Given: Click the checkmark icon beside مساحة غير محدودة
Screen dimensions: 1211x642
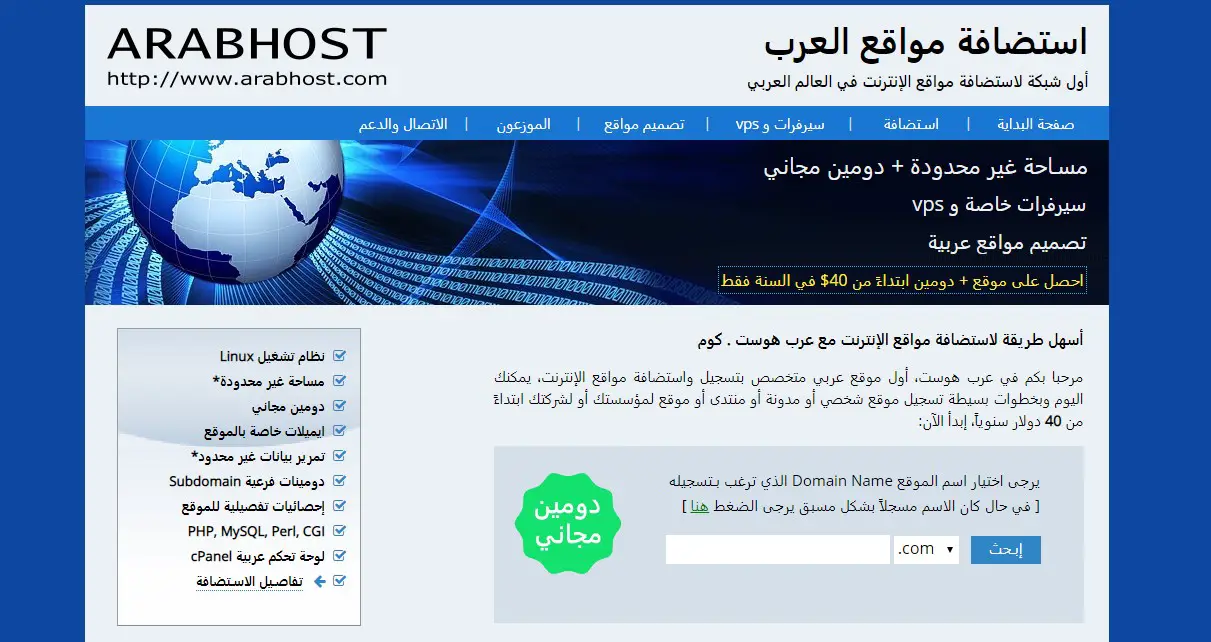Looking at the screenshot, I should click(339, 381).
